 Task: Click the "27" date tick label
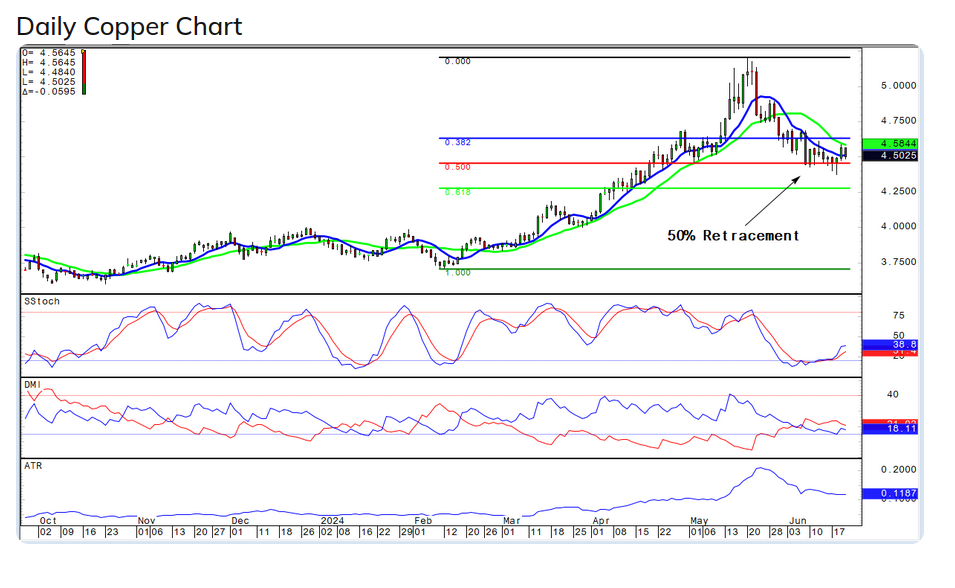pyautogui.click(x=219, y=533)
